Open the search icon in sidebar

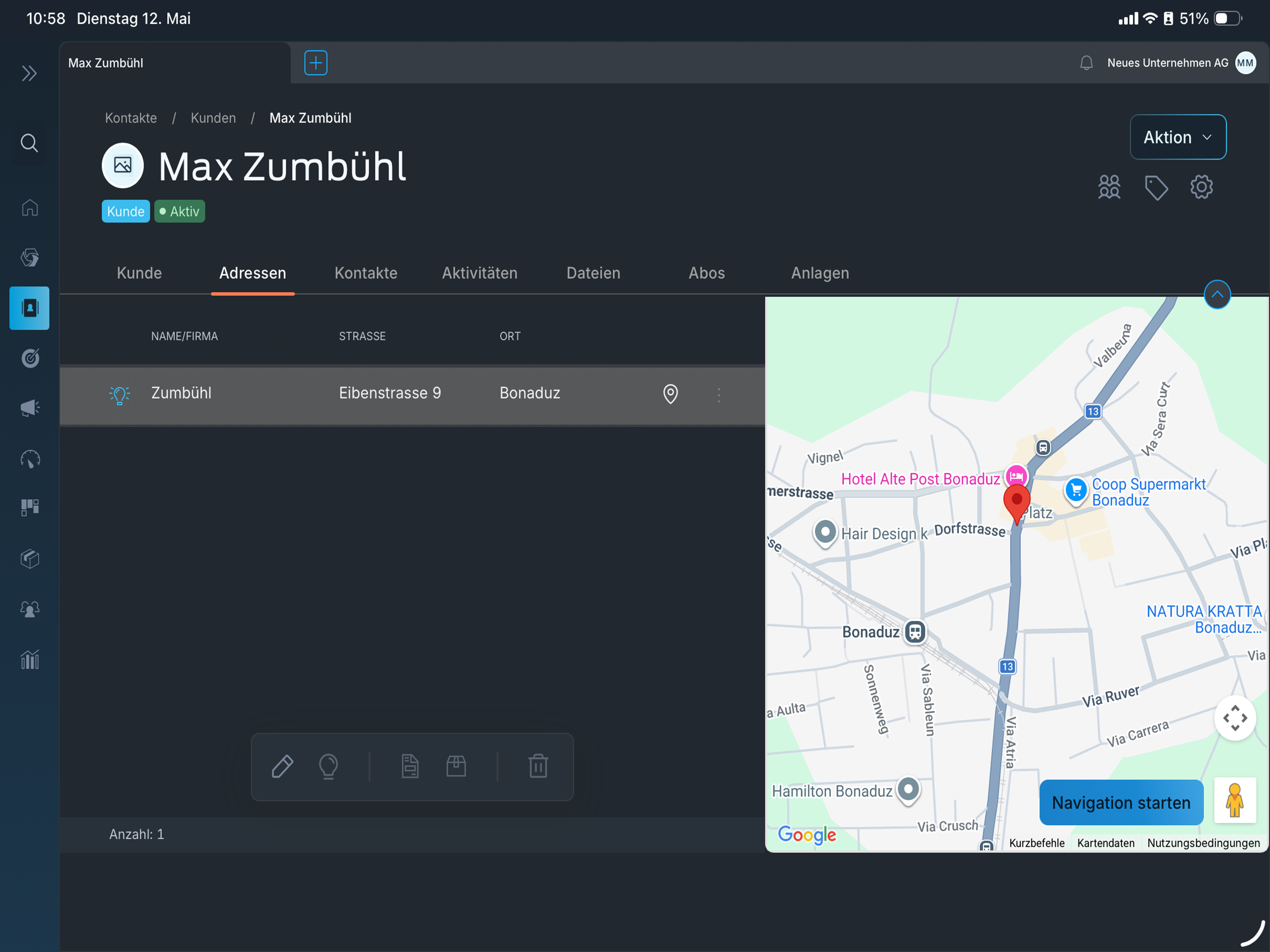[29, 143]
